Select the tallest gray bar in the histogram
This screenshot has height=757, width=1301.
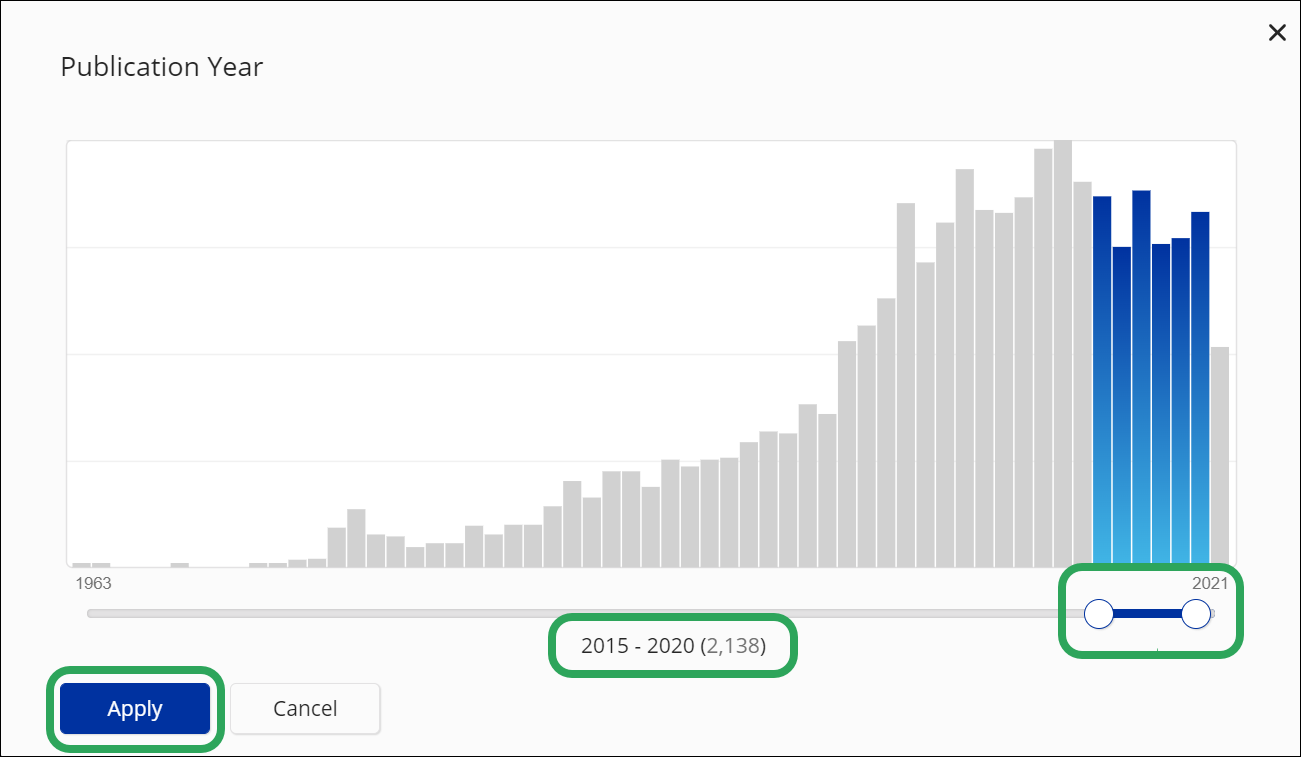[1063, 354]
